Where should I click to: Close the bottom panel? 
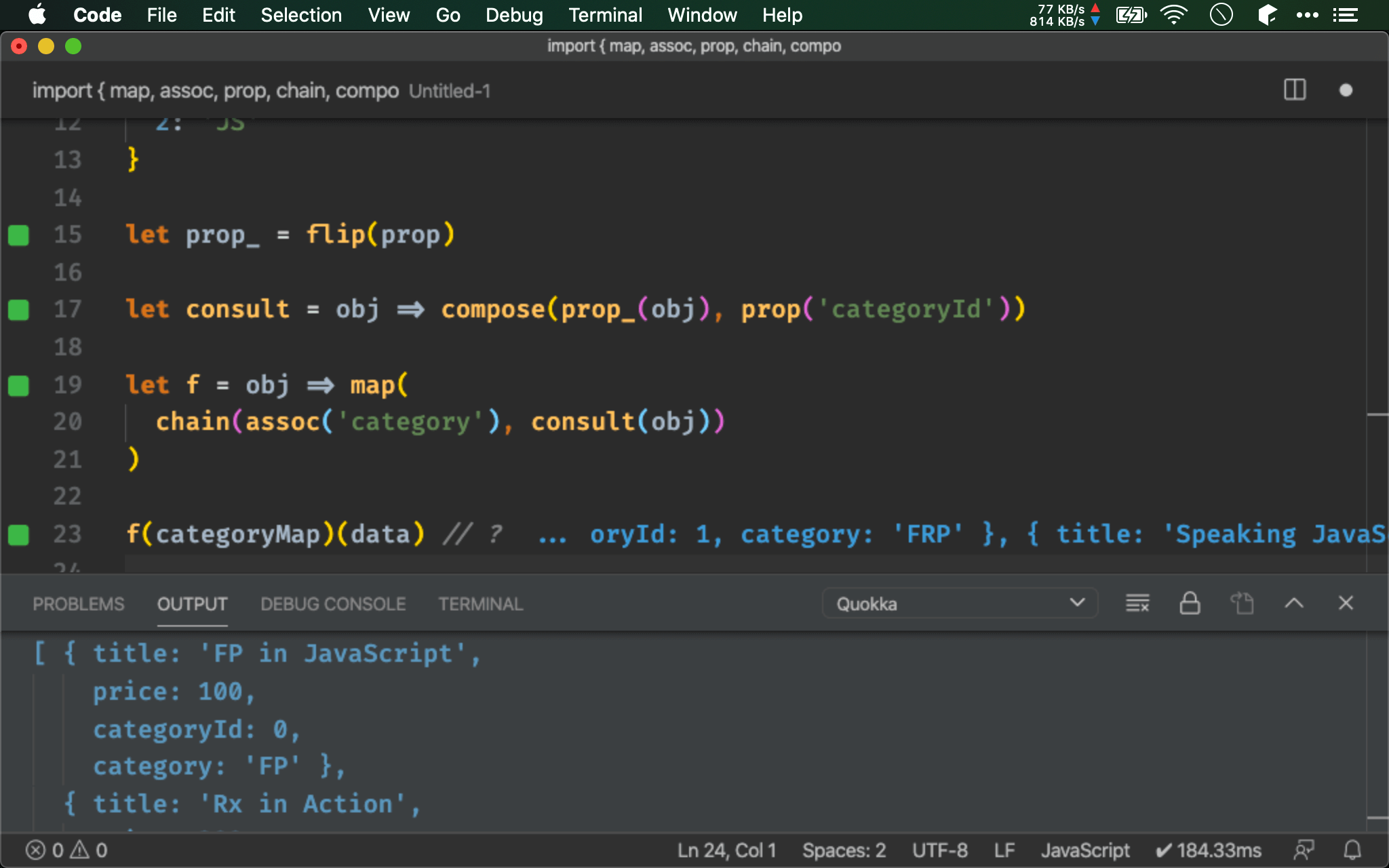(1346, 603)
